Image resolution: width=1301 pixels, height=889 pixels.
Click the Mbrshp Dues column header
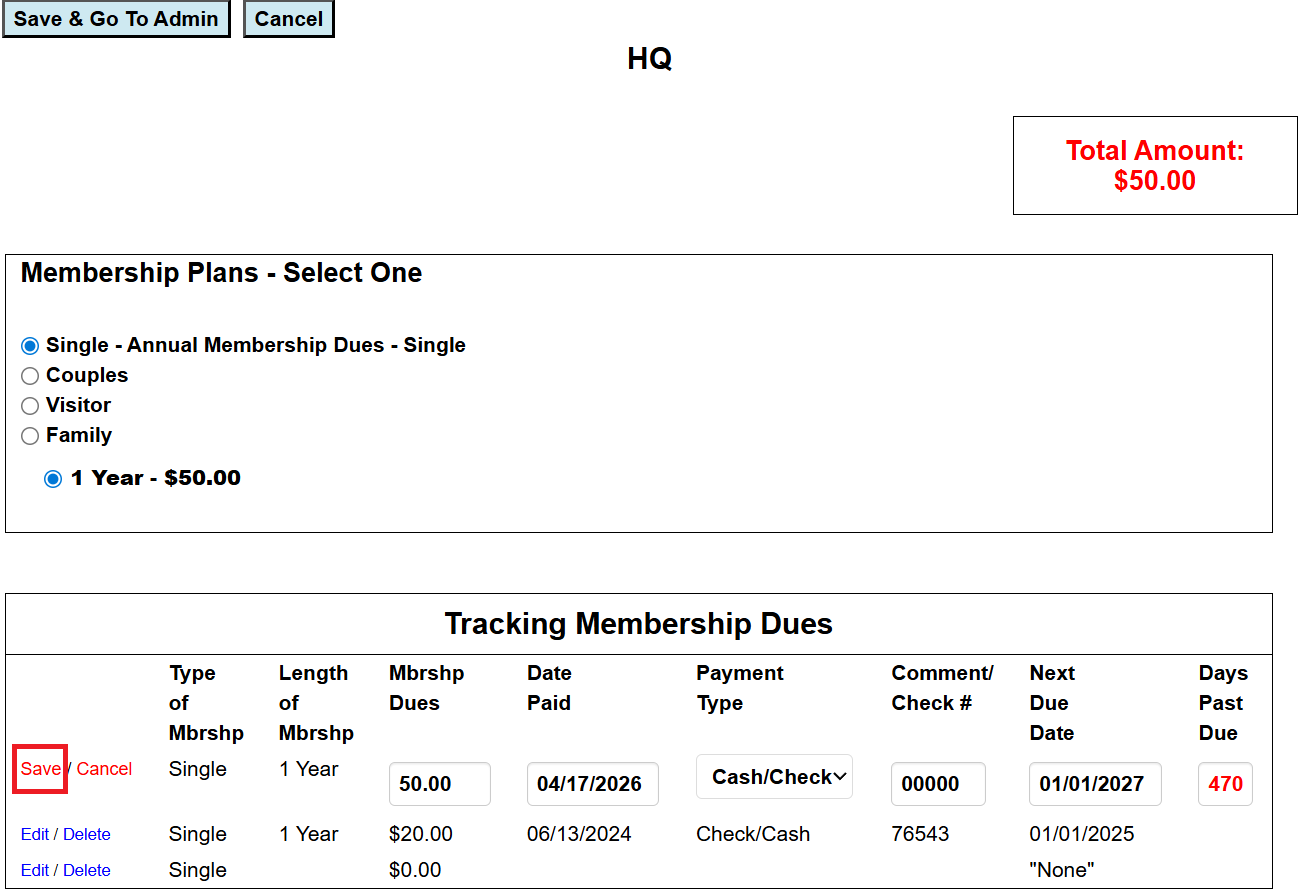pos(427,688)
